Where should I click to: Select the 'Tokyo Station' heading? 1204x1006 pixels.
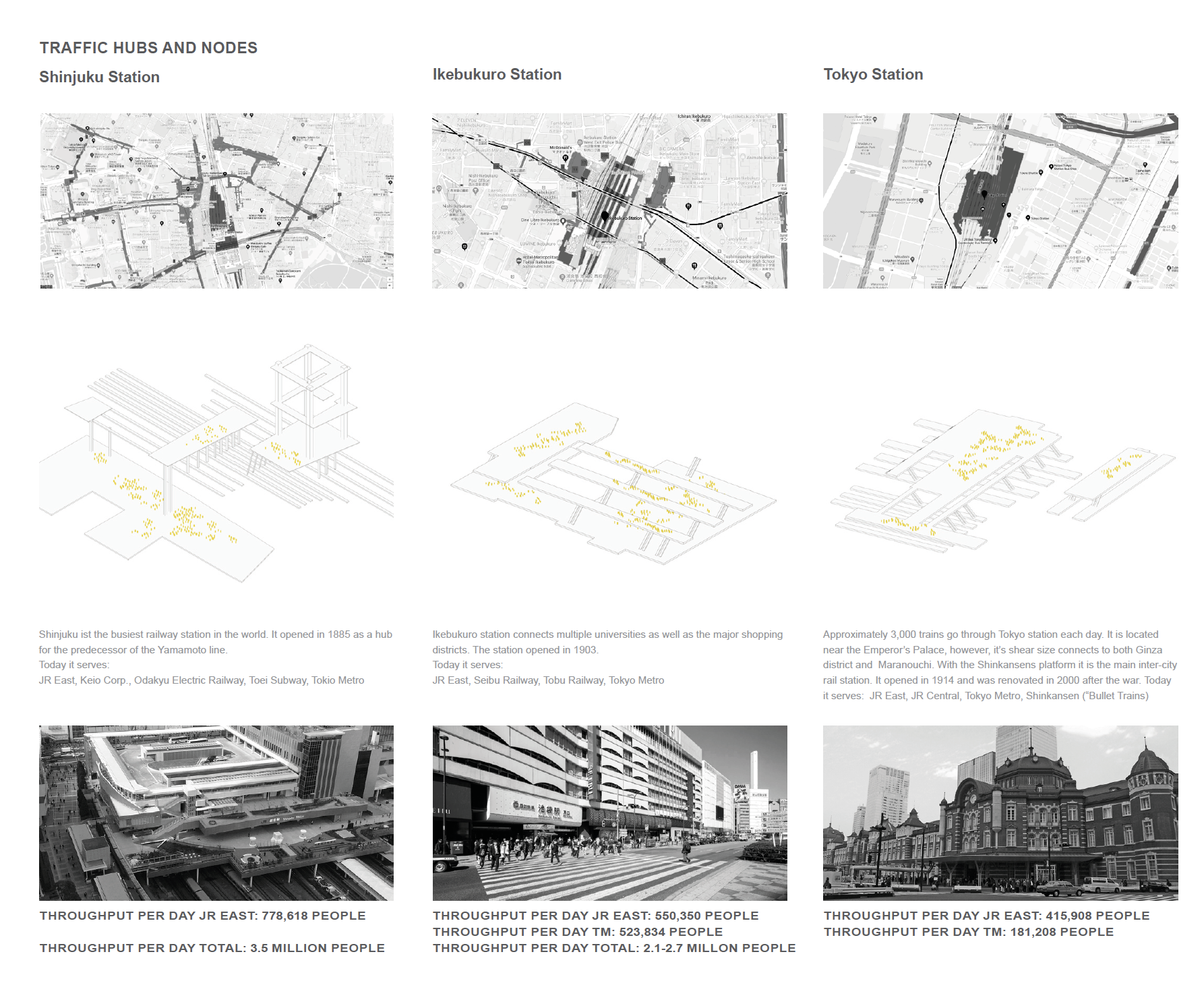point(873,74)
